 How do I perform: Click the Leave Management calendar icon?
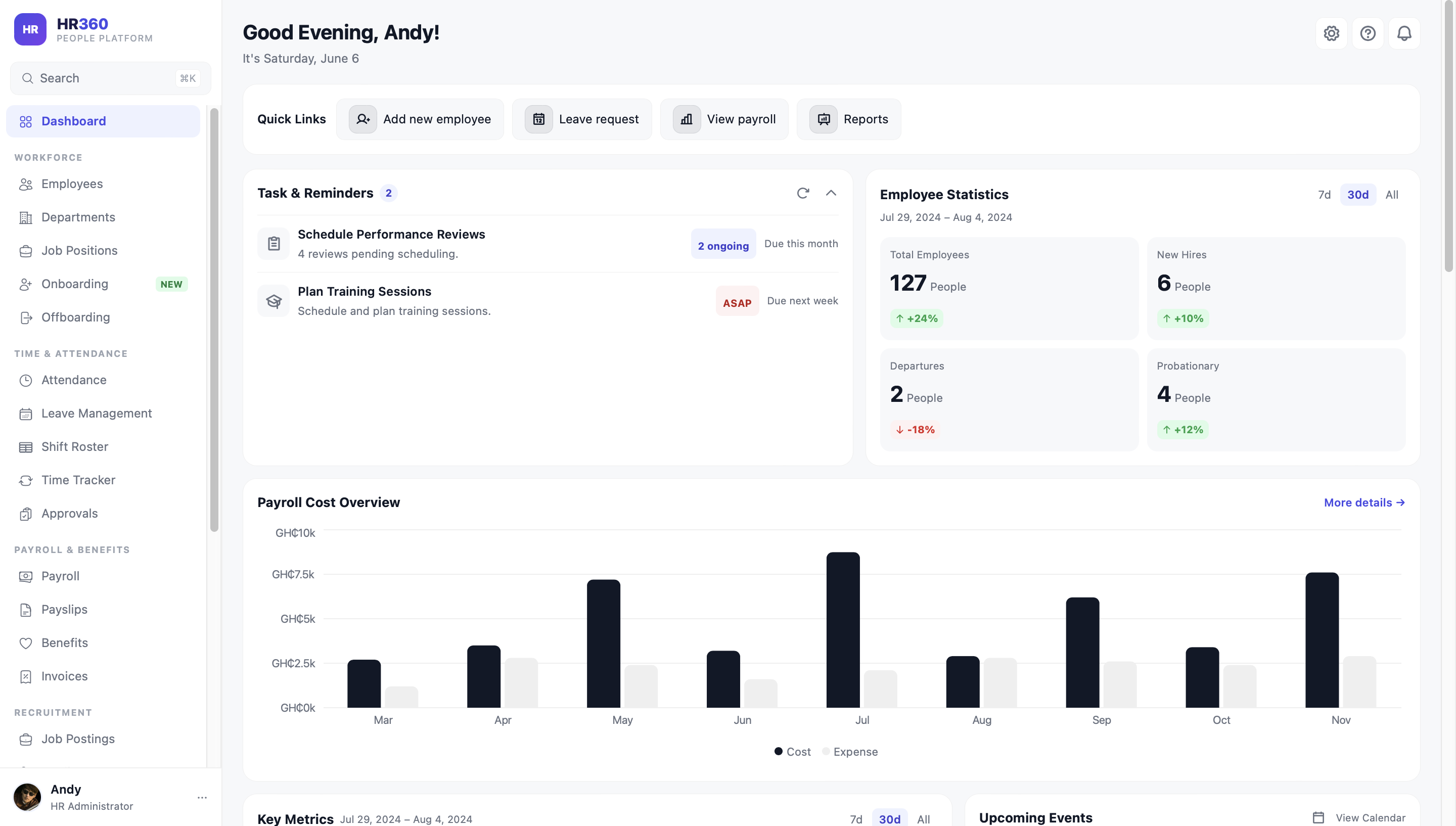(x=25, y=414)
